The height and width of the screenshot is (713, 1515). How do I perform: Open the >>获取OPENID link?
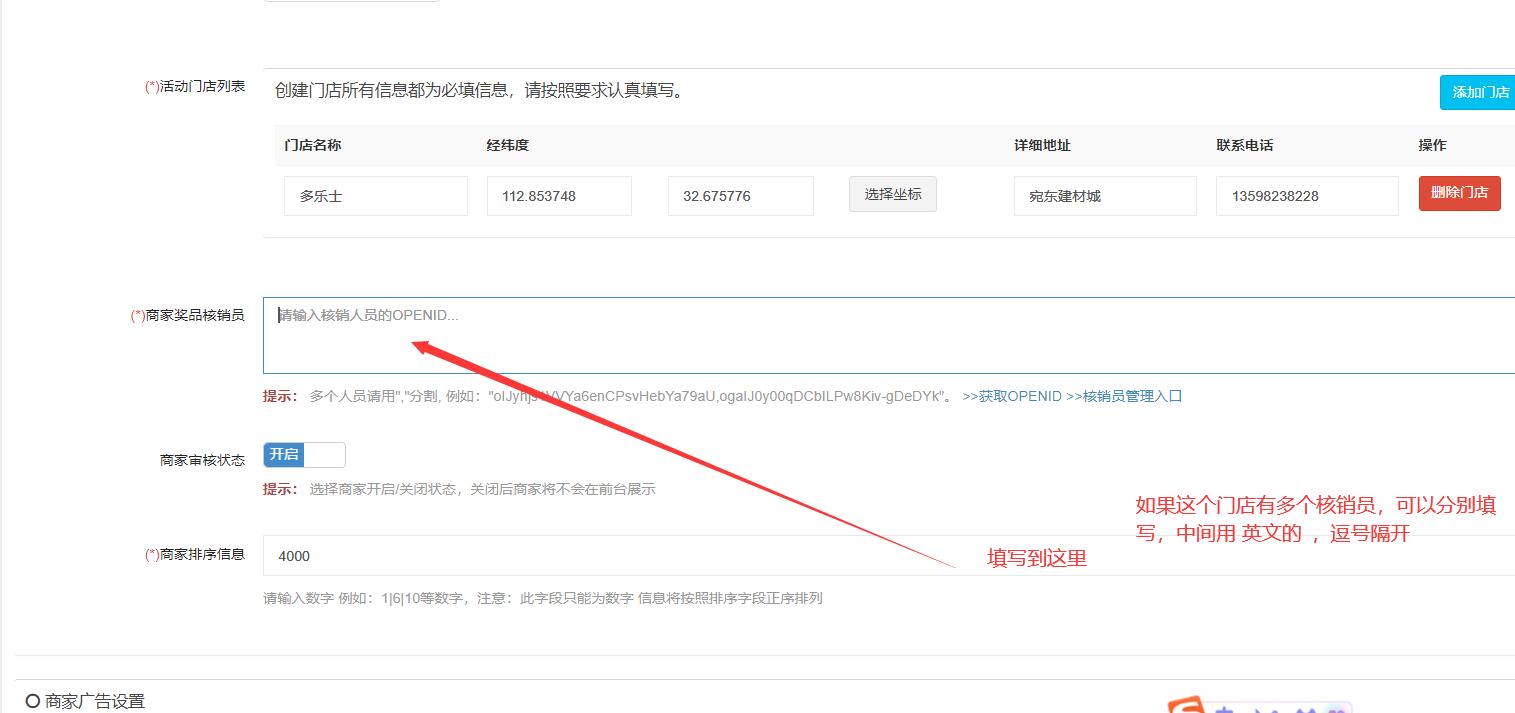pos(1012,396)
